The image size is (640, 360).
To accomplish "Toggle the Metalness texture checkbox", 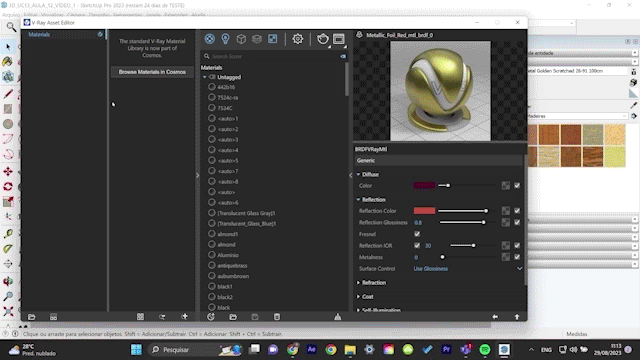I will point(517,257).
